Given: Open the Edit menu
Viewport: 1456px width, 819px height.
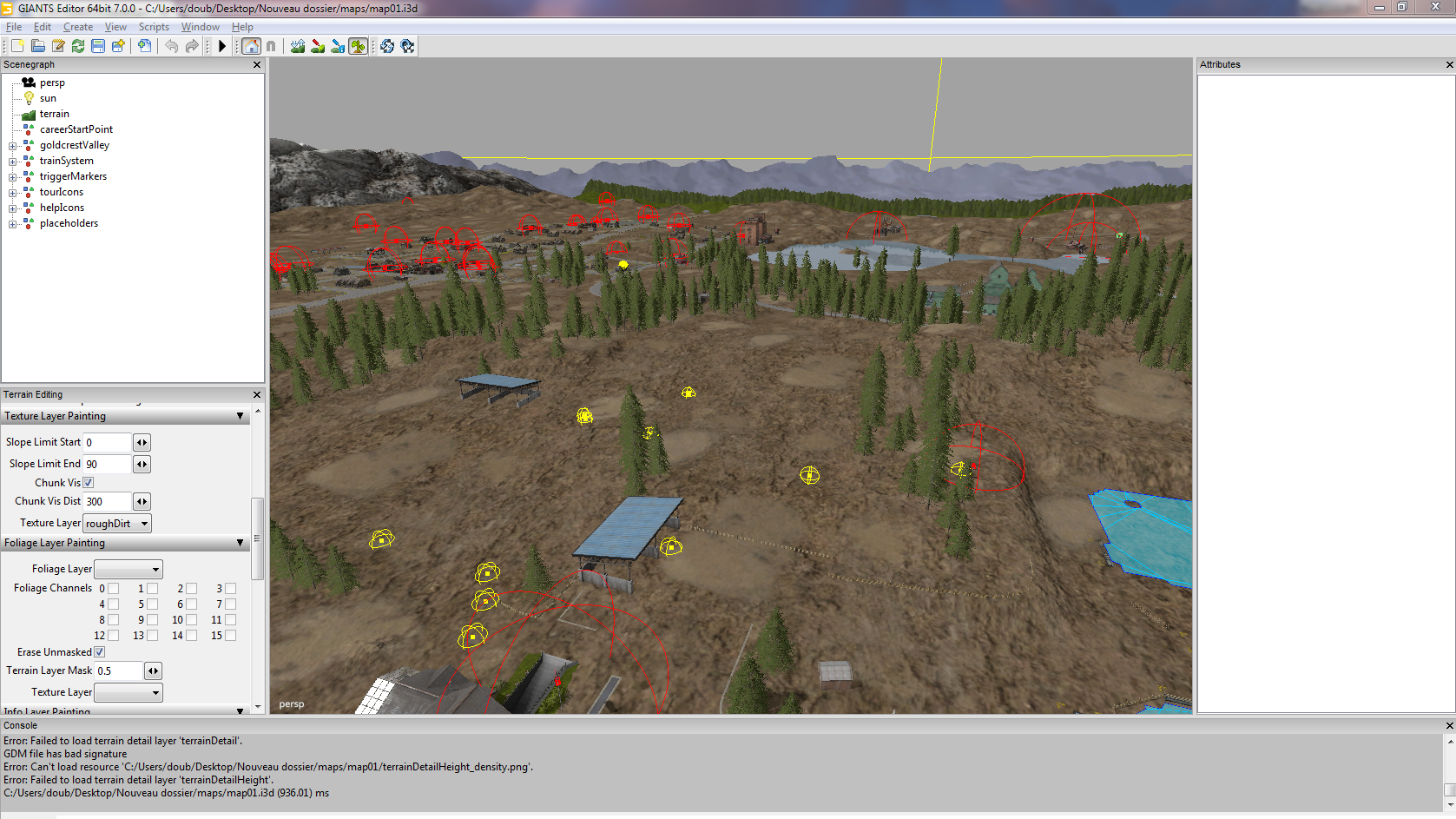Looking at the screenshot, I should point(43,27).
